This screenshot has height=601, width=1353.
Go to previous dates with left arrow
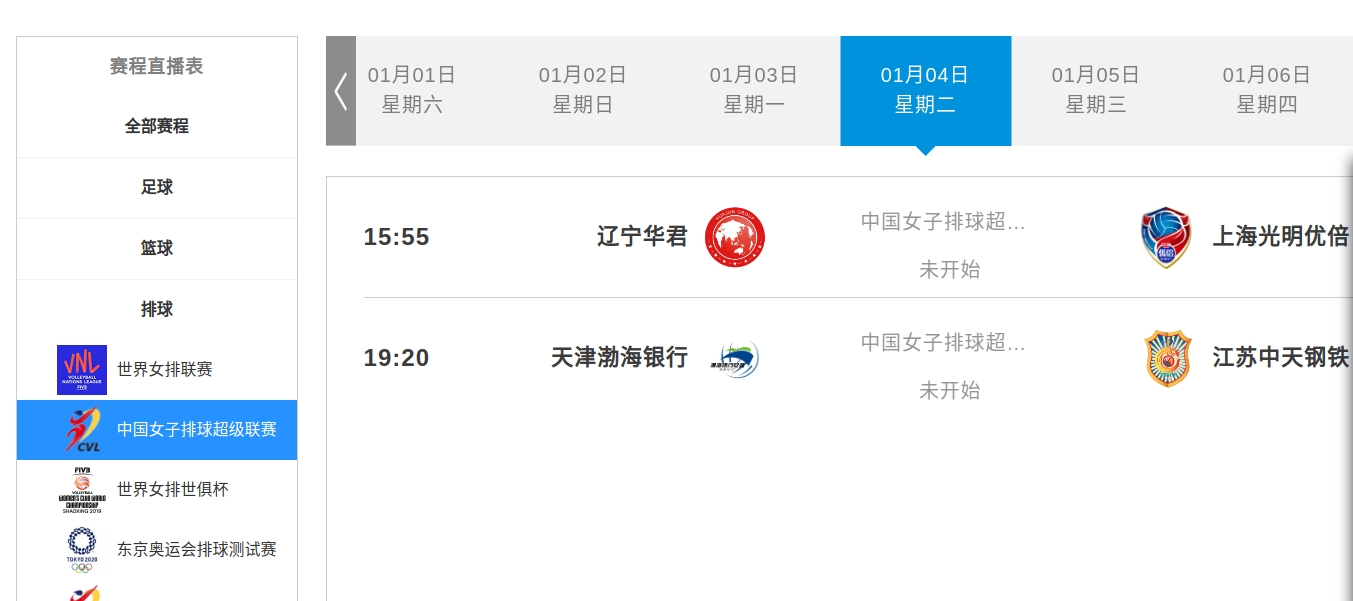341,91
